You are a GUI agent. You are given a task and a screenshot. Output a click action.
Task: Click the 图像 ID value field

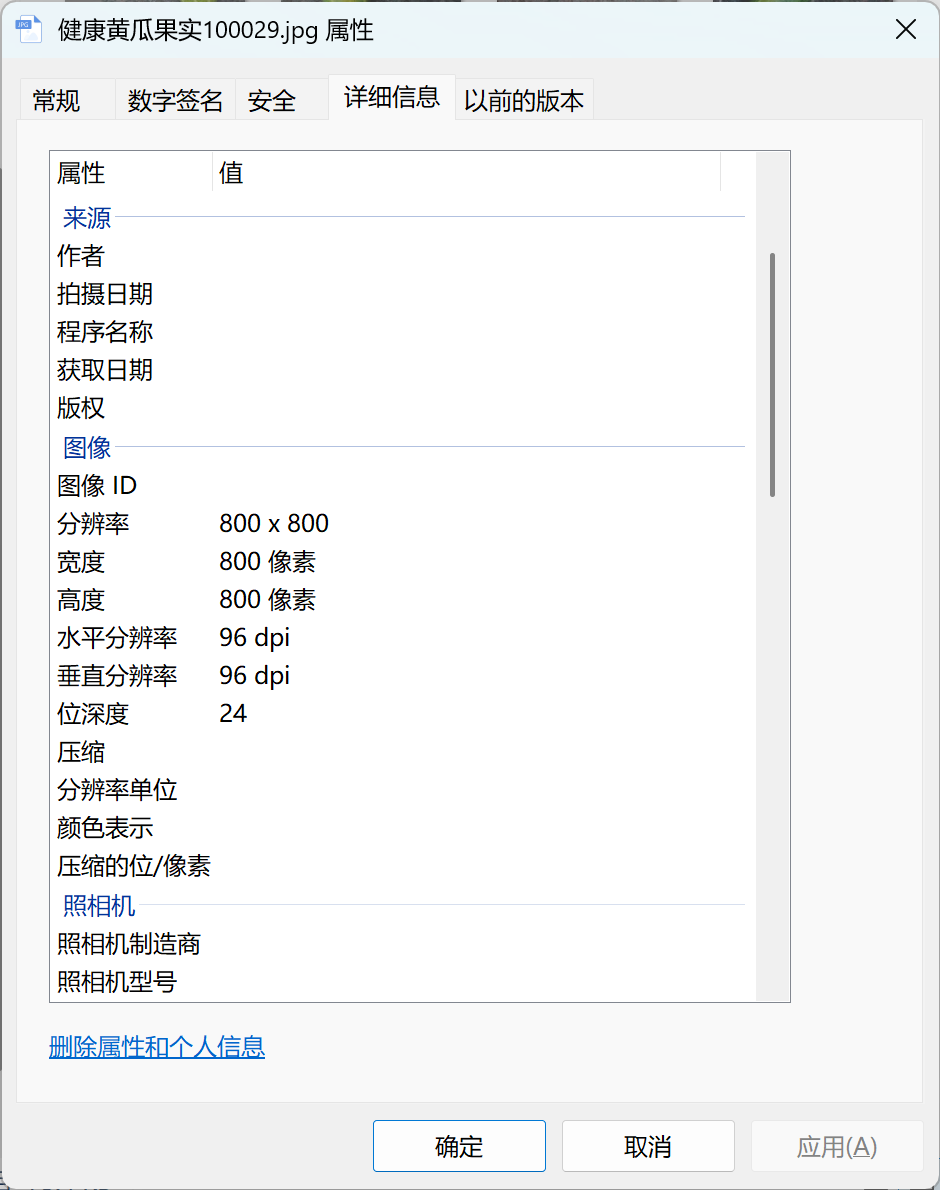pyautogui.click(x=400, y=485)
